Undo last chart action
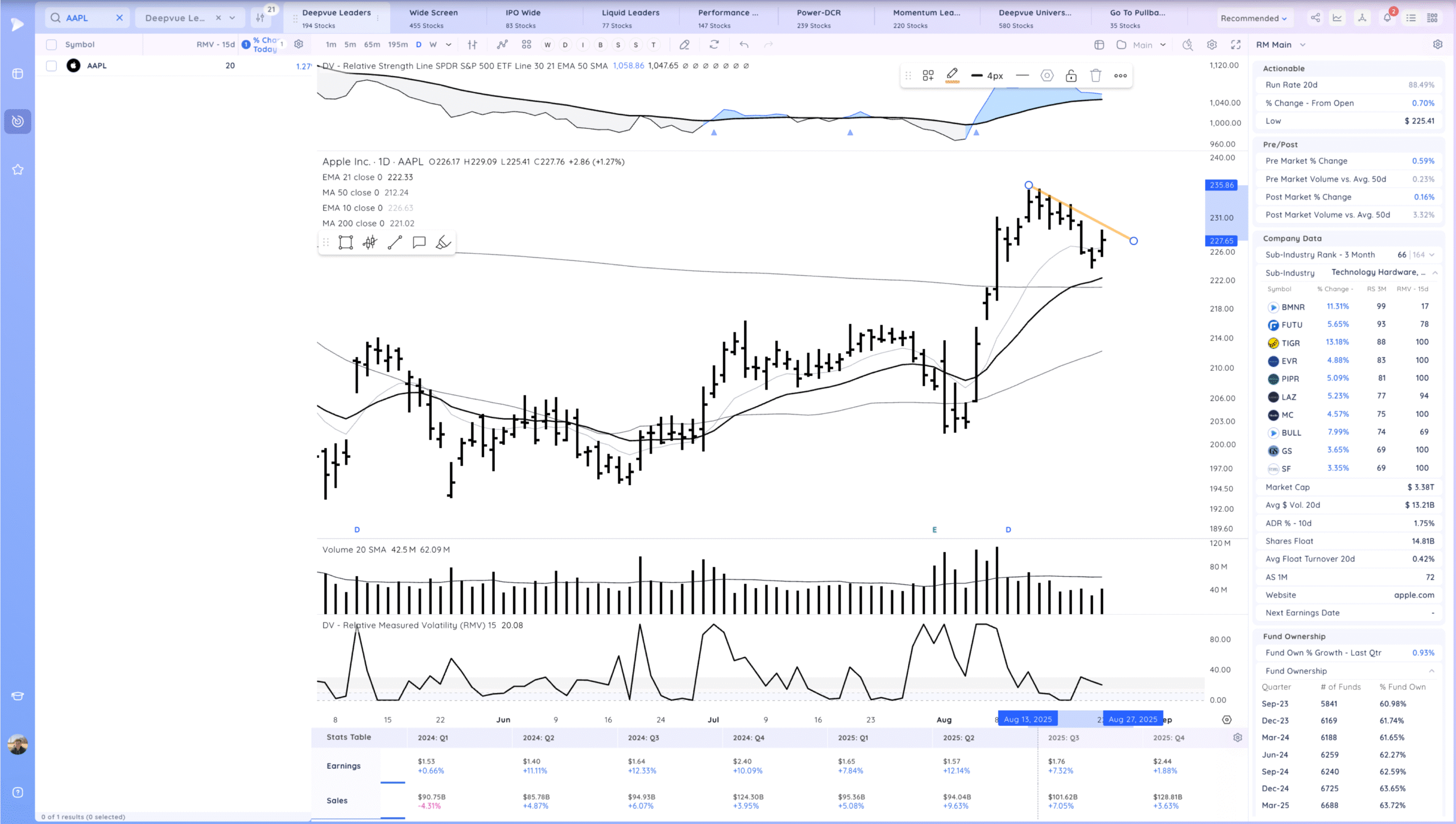 [x=743, y=44]
